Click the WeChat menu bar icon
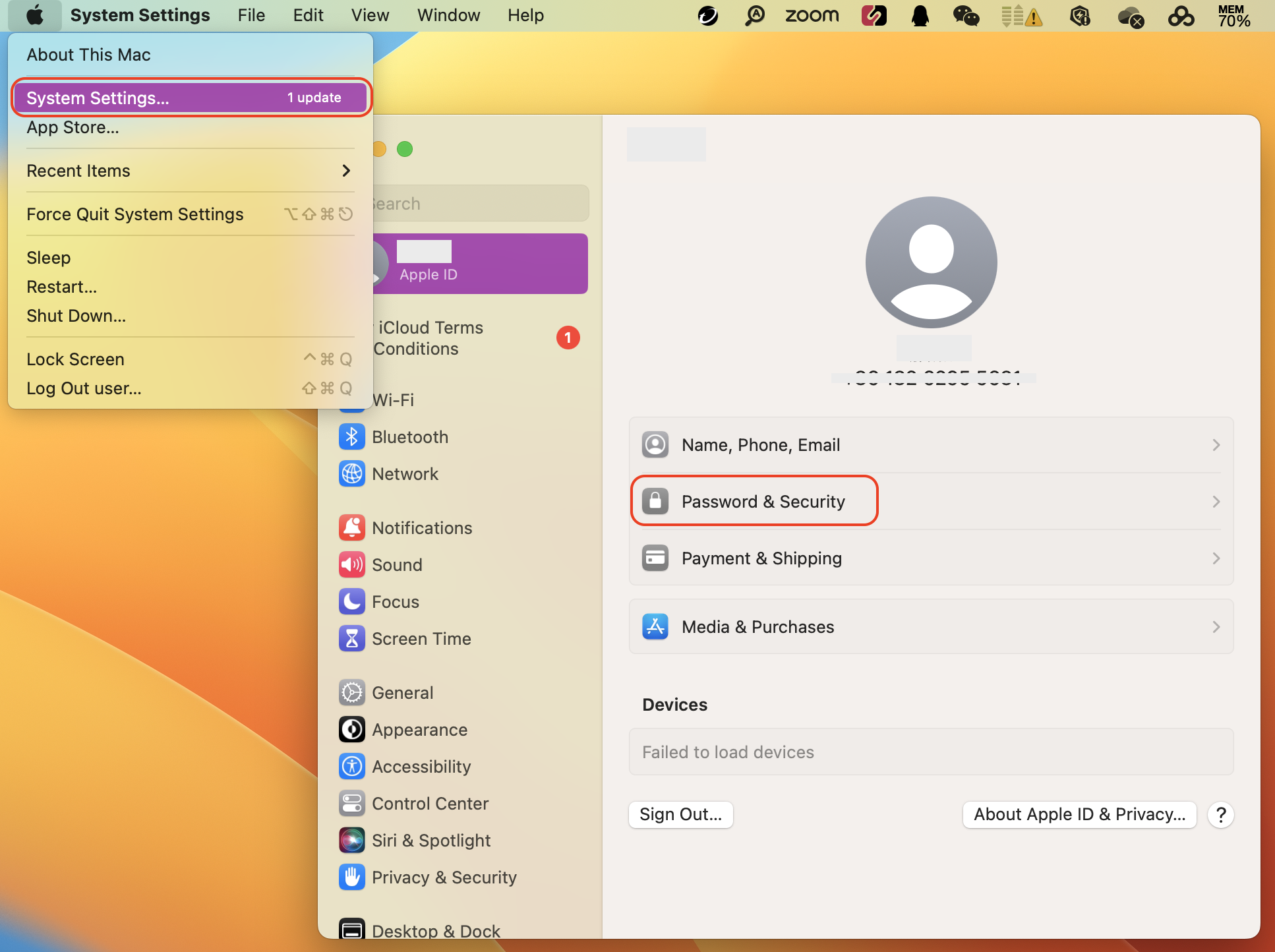1275x952 pixels. pyautogui.click(x=965, y=15)
